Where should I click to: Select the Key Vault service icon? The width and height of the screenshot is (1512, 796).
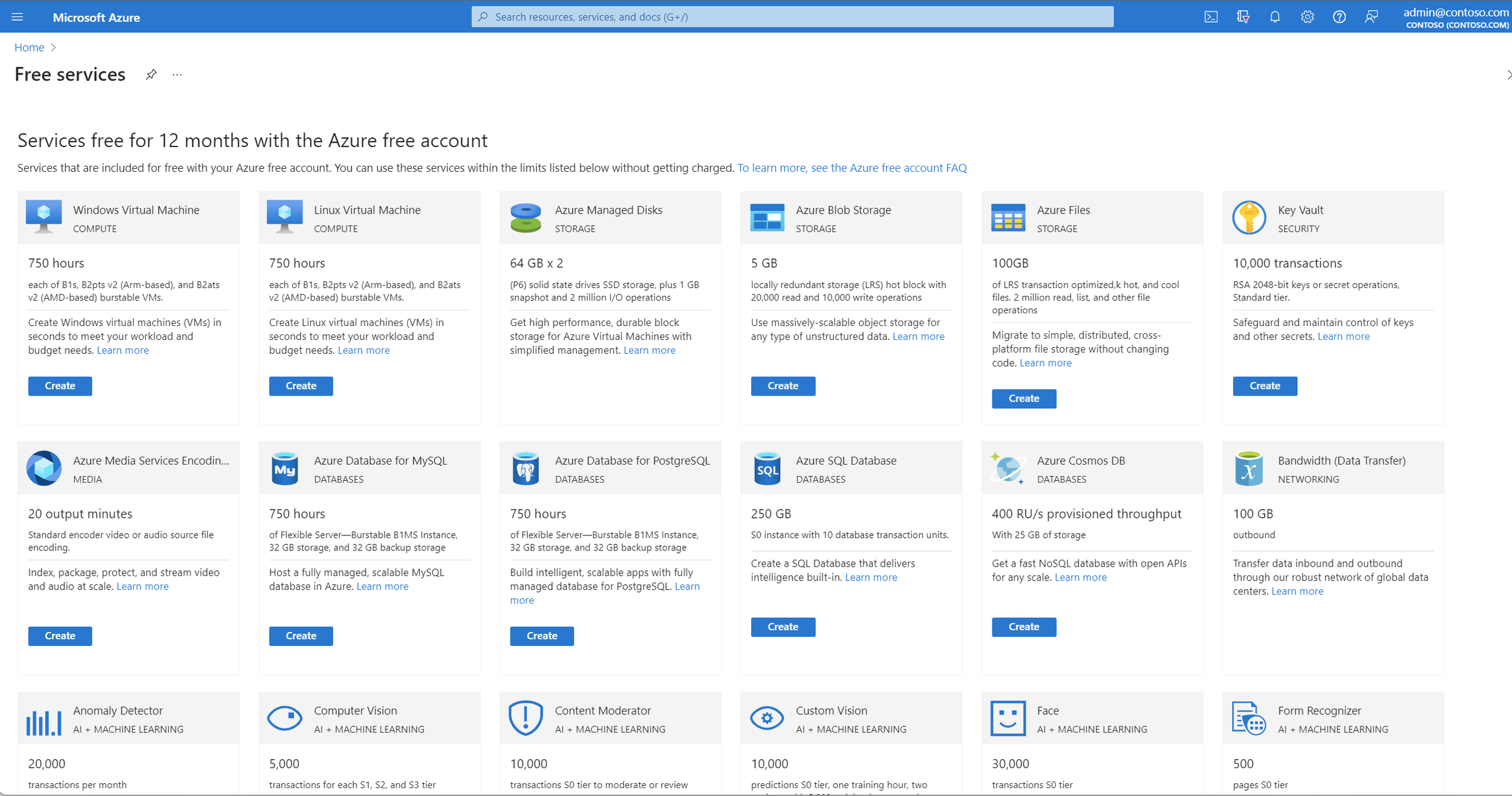[x=1249, y=218]
